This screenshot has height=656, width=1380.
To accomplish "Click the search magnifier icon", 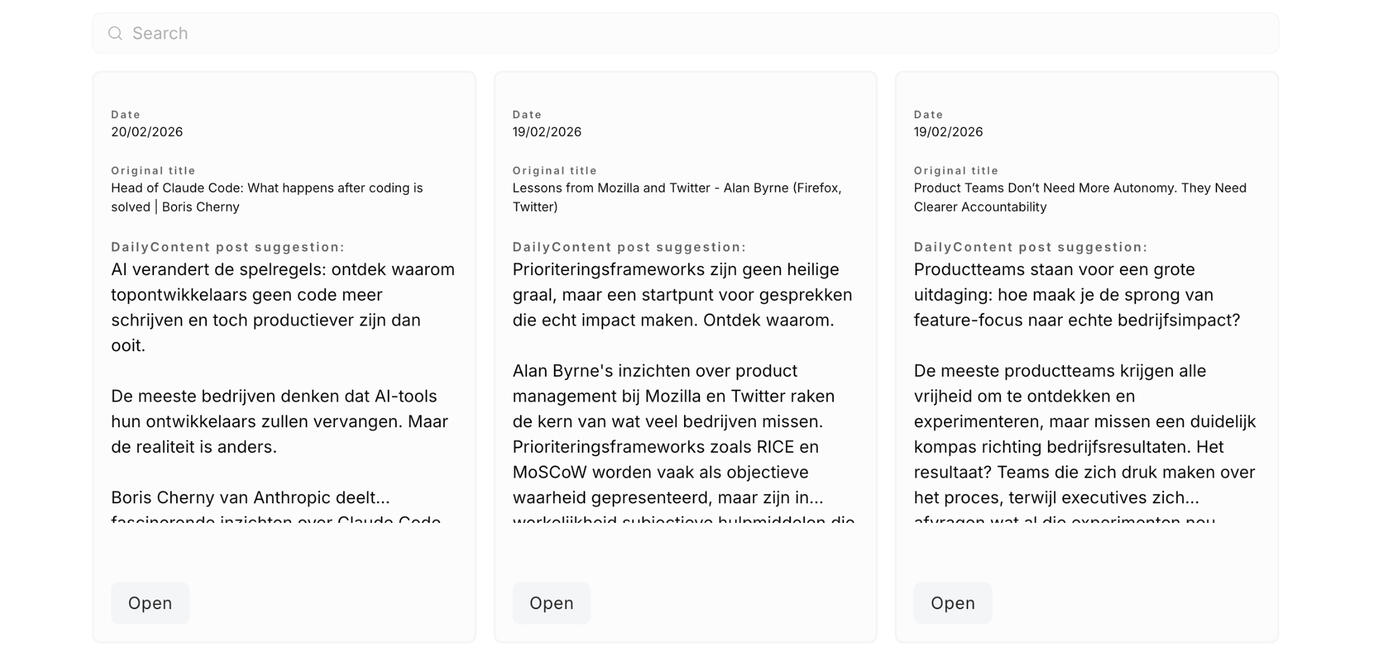I will (x=115, y=33).
